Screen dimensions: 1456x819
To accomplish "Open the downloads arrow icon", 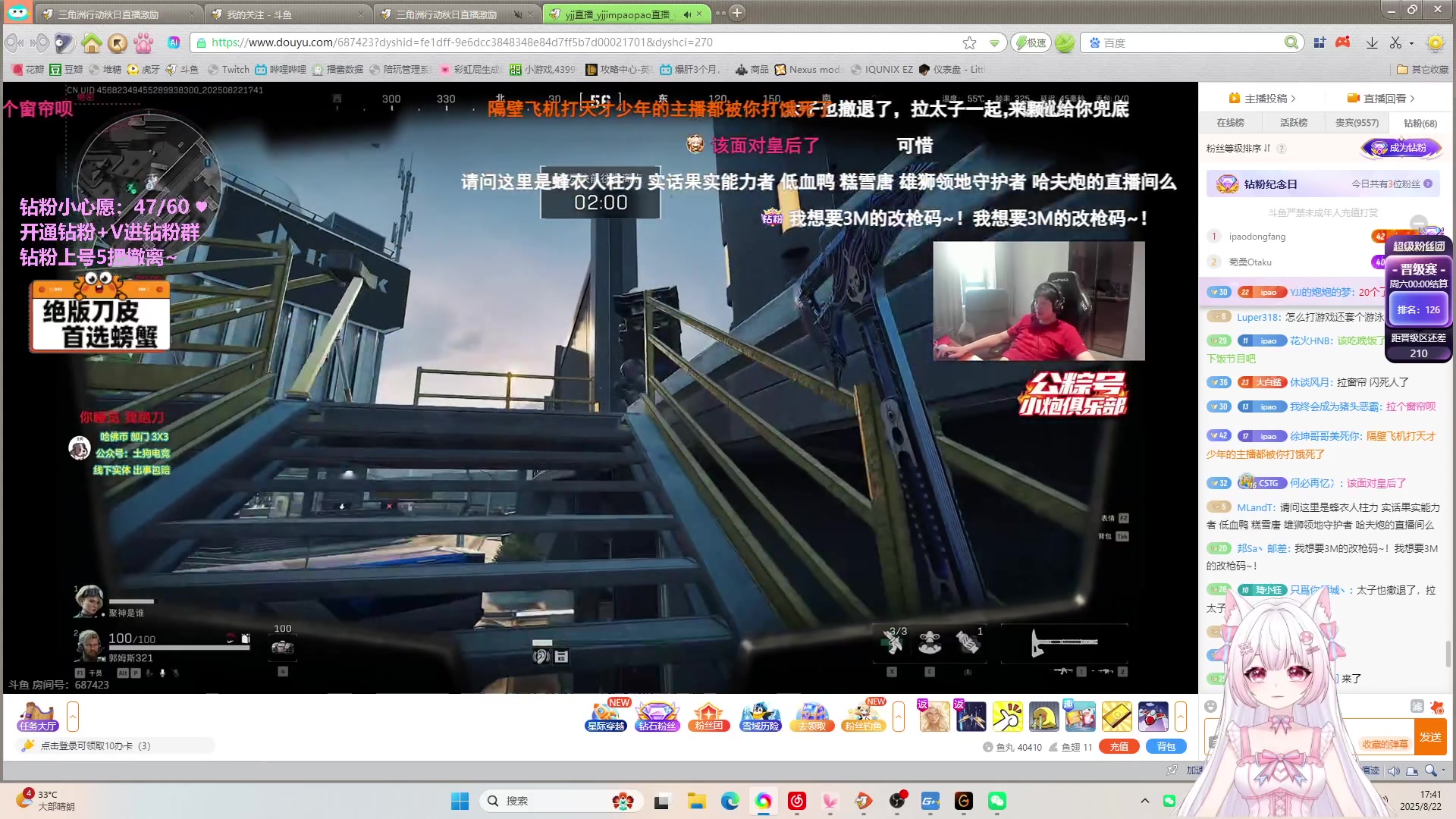I will (x=1372, y=42).
